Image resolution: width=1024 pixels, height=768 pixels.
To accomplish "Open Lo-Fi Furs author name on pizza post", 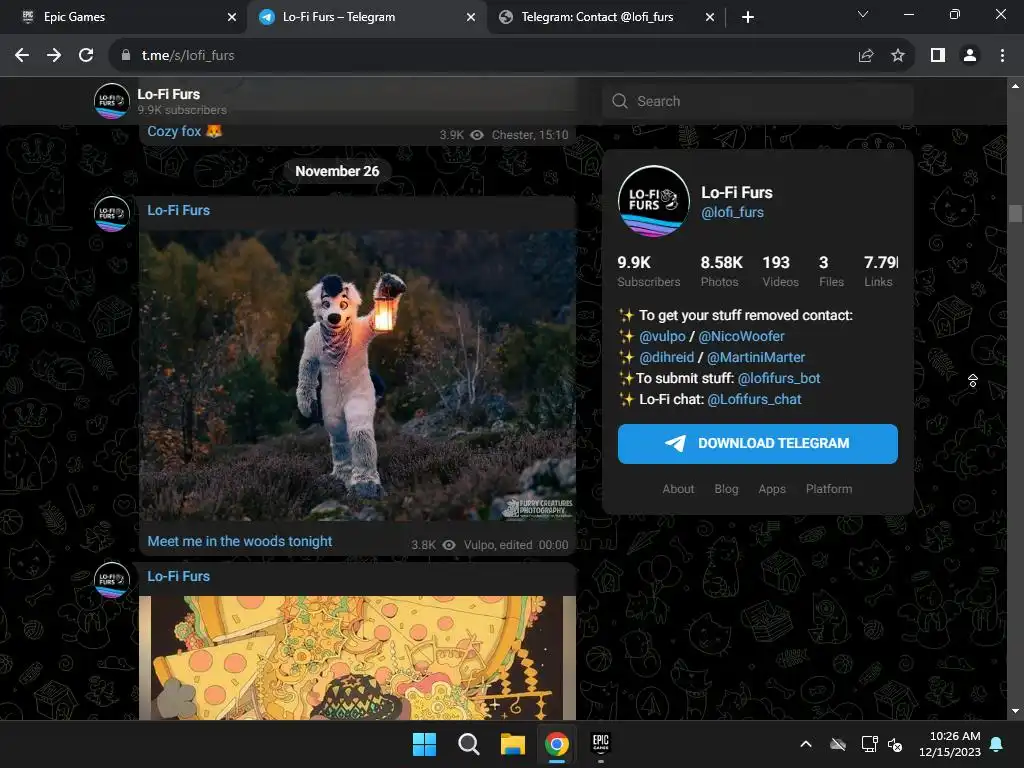I will pos(178,576).
